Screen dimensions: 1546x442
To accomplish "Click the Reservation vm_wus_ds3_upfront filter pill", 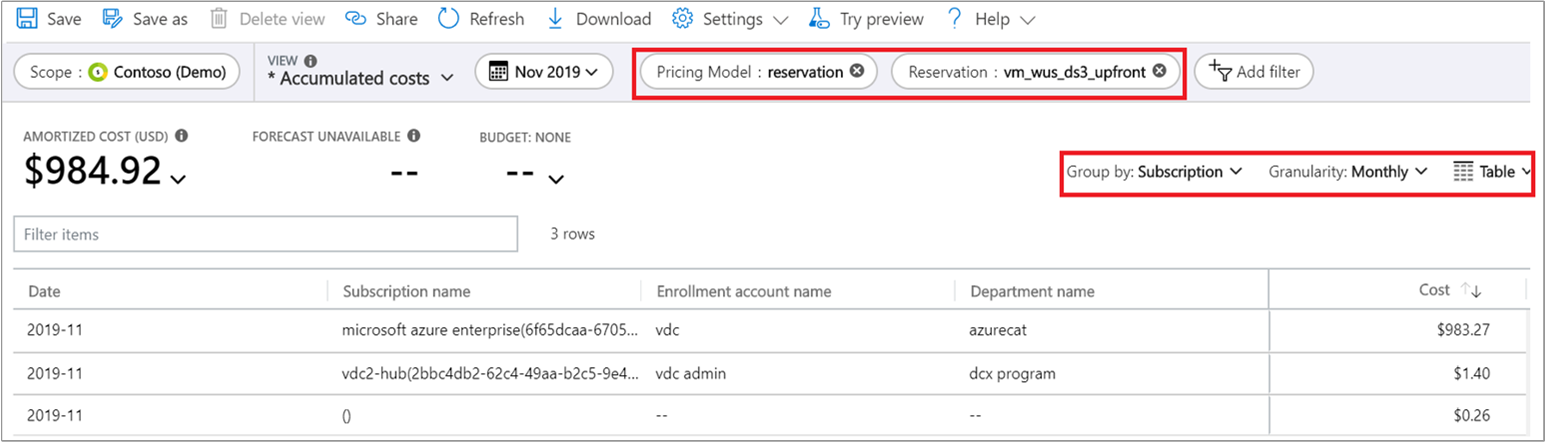I will [1036, 72].
